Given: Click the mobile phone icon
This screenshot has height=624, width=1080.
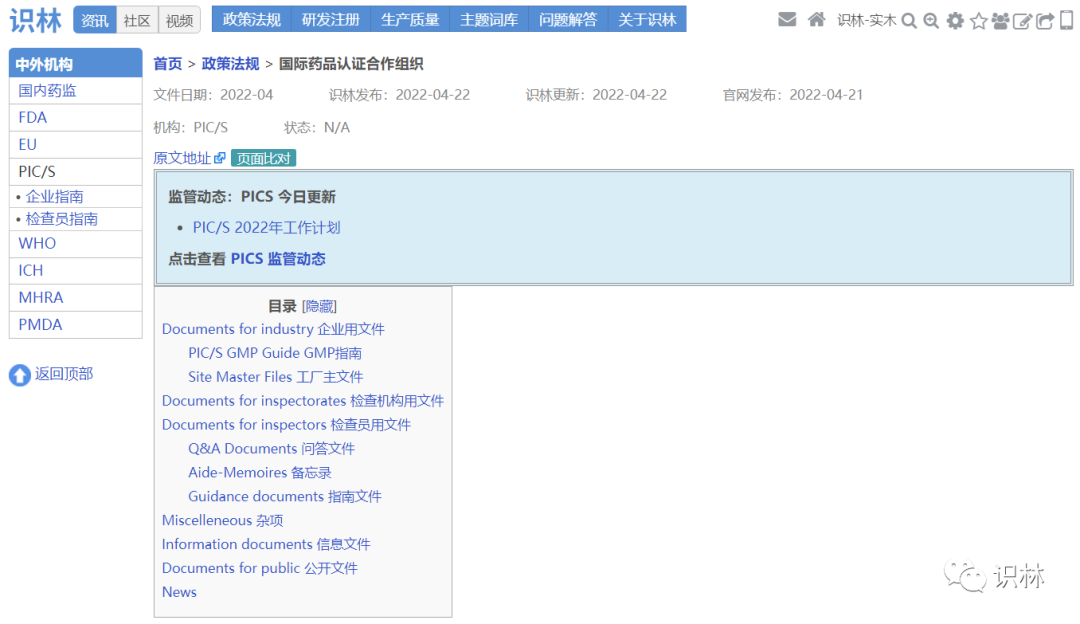Looking at the screenshot, I should 1066,21.
